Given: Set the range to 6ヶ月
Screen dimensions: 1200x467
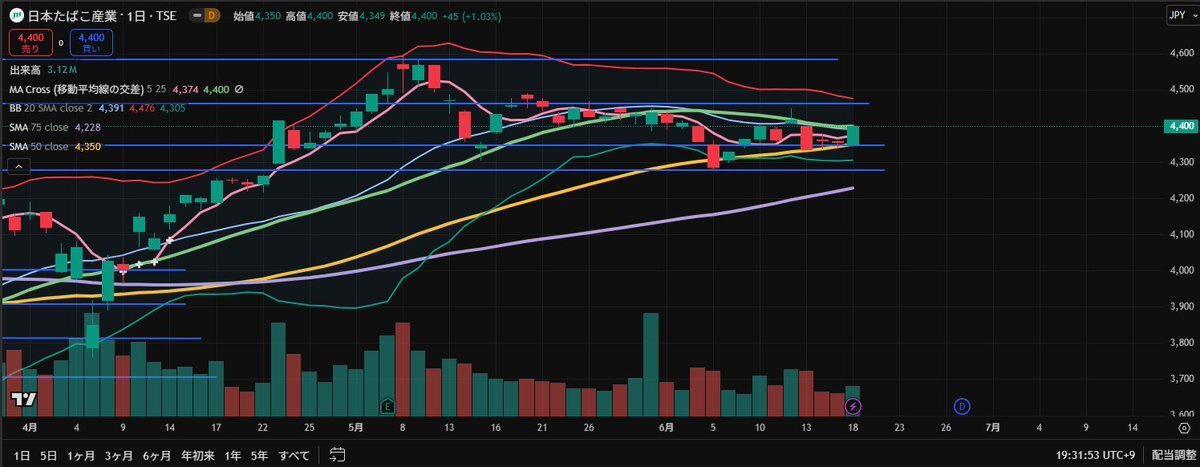Looking at the screenshot, I should (x=157, y=455).
